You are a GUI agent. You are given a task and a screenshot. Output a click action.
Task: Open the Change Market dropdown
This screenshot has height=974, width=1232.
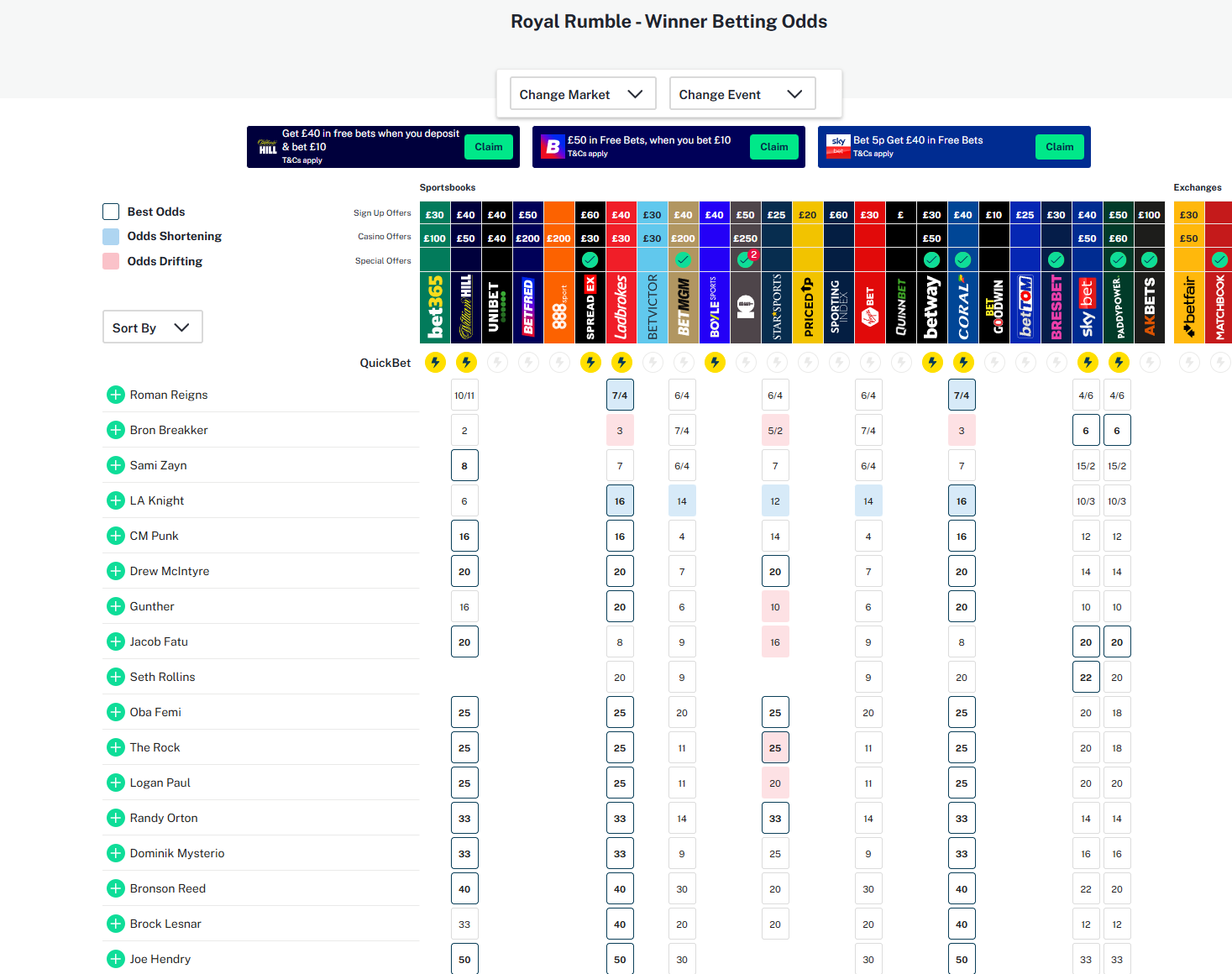pyautogui.click(x=581, y=94)
